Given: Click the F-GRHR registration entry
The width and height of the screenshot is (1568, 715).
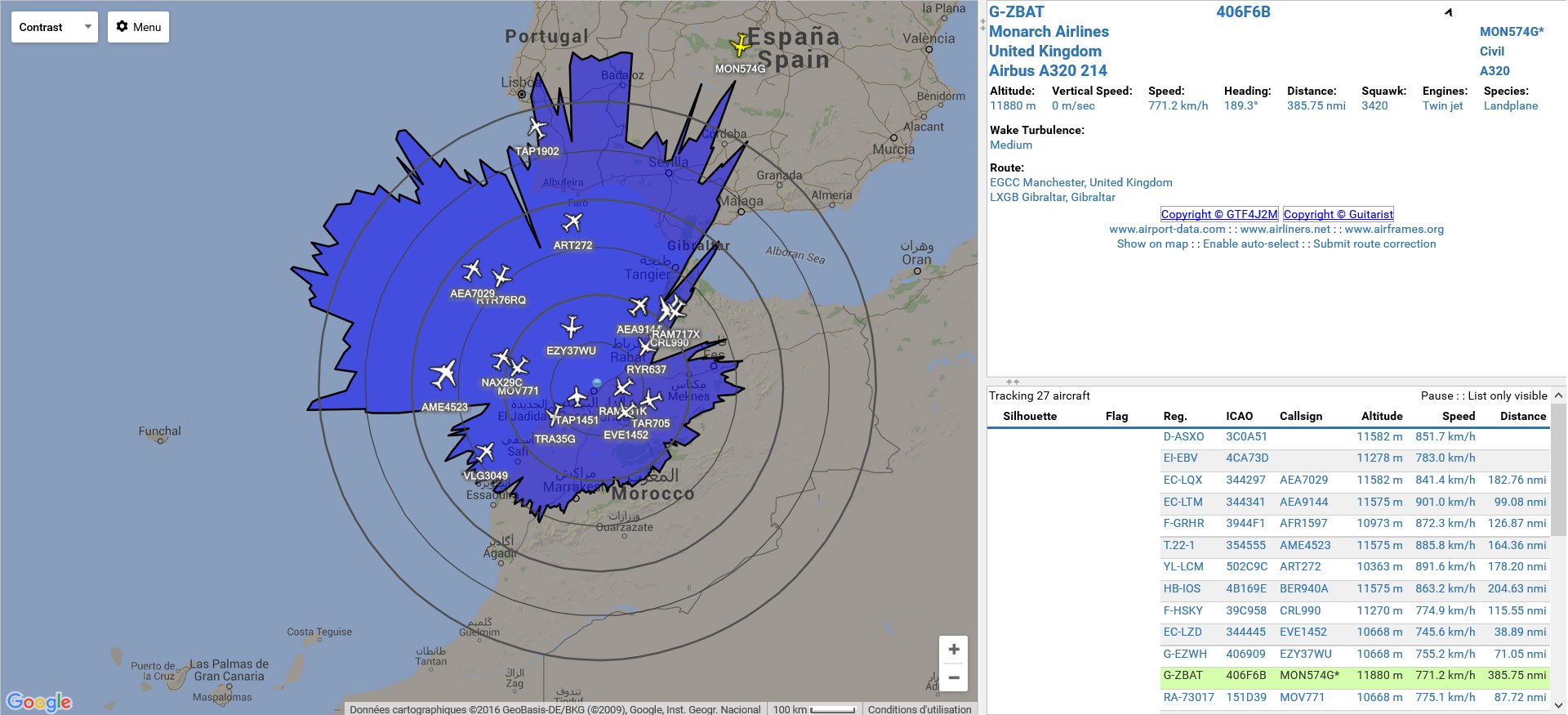Looking at the screenshot, I should (x=1183, y=524).
